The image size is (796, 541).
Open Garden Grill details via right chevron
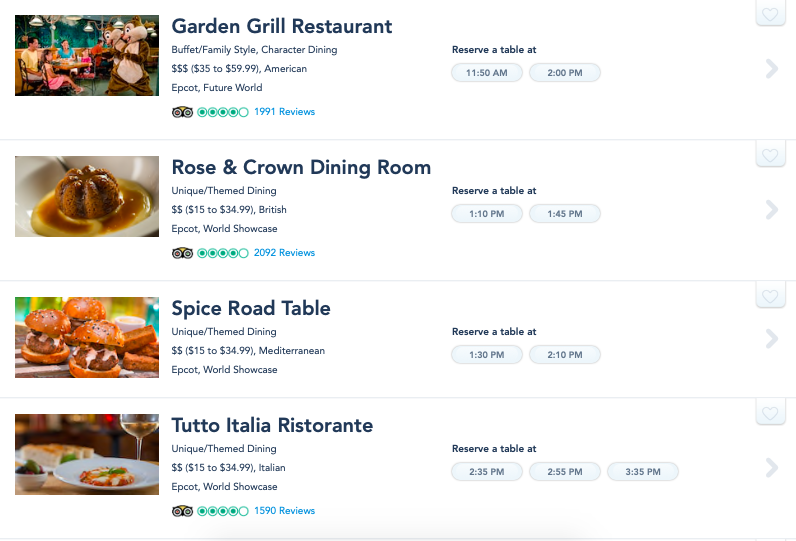[772, 69]
